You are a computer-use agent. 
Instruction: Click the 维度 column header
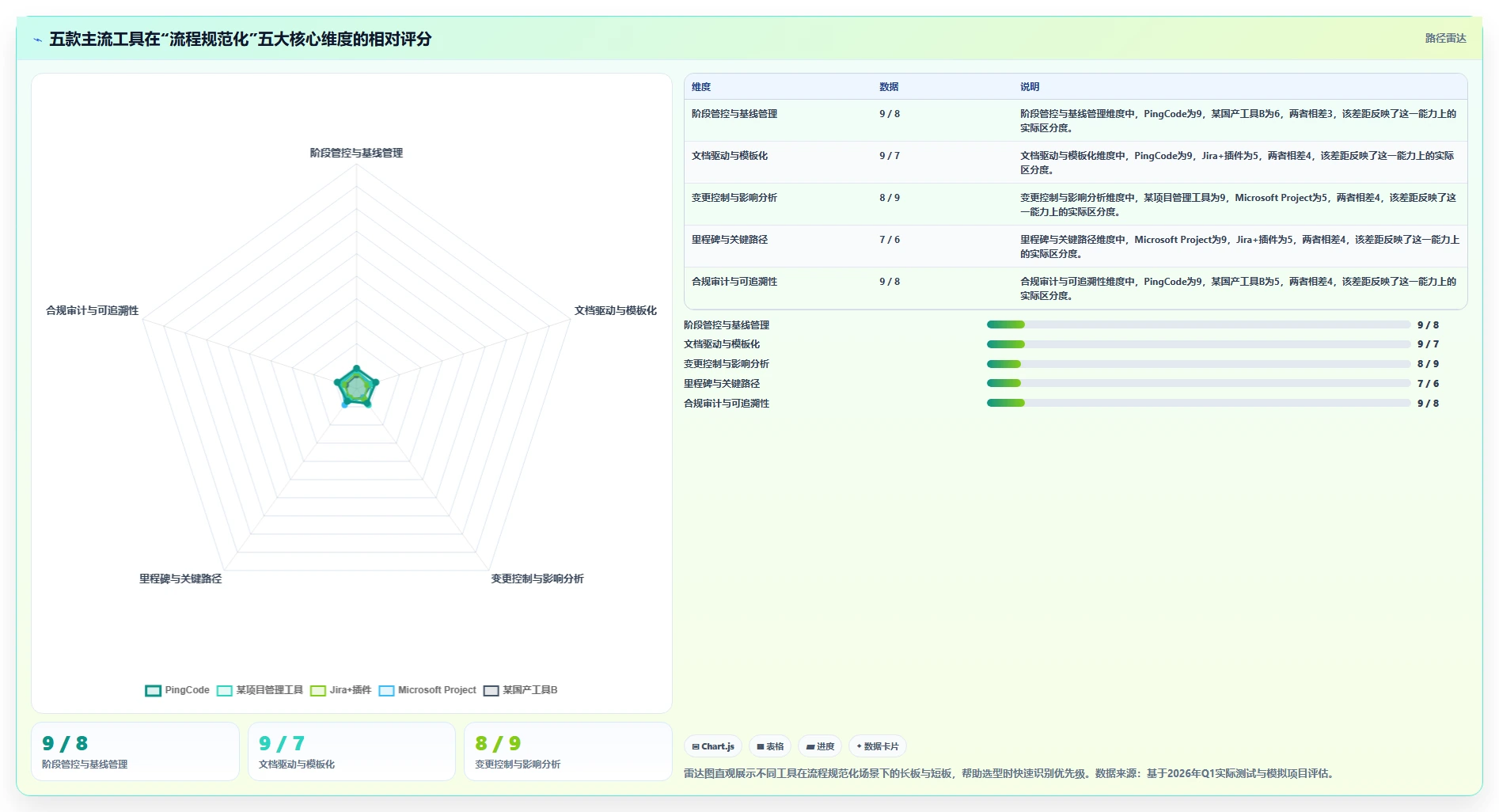(x=701, y=87)
